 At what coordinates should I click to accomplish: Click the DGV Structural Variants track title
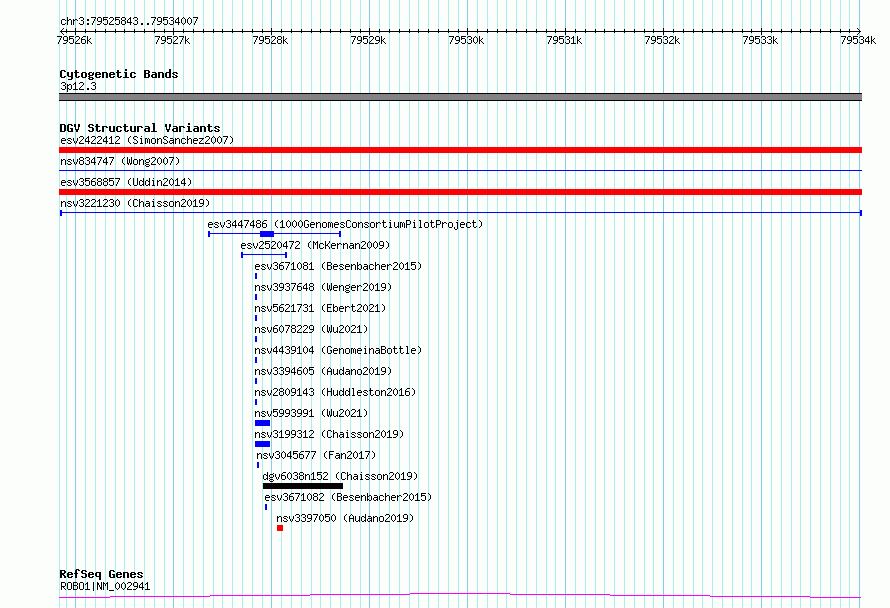coord(140,128)
